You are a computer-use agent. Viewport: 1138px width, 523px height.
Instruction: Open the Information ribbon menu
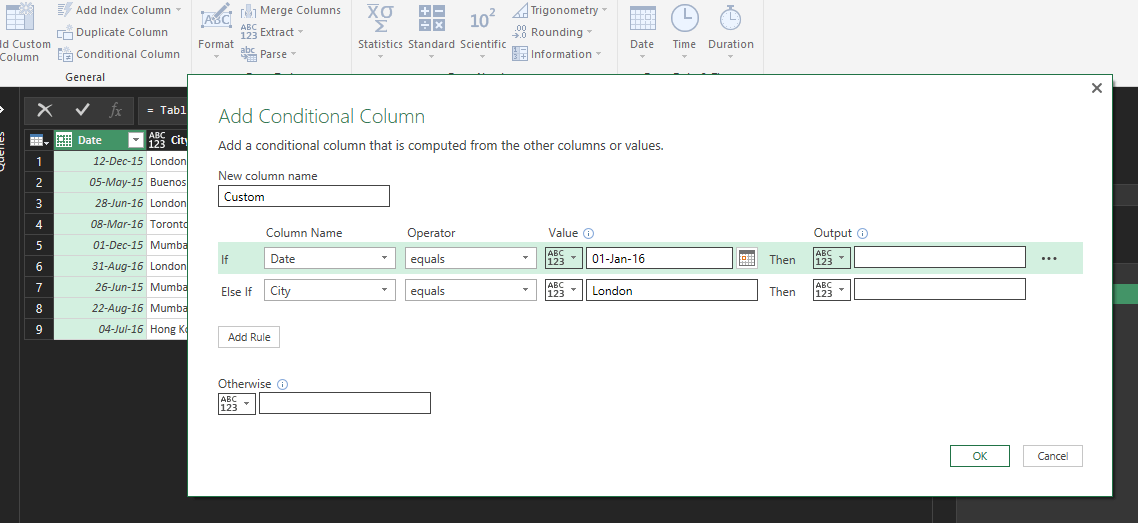557,54
